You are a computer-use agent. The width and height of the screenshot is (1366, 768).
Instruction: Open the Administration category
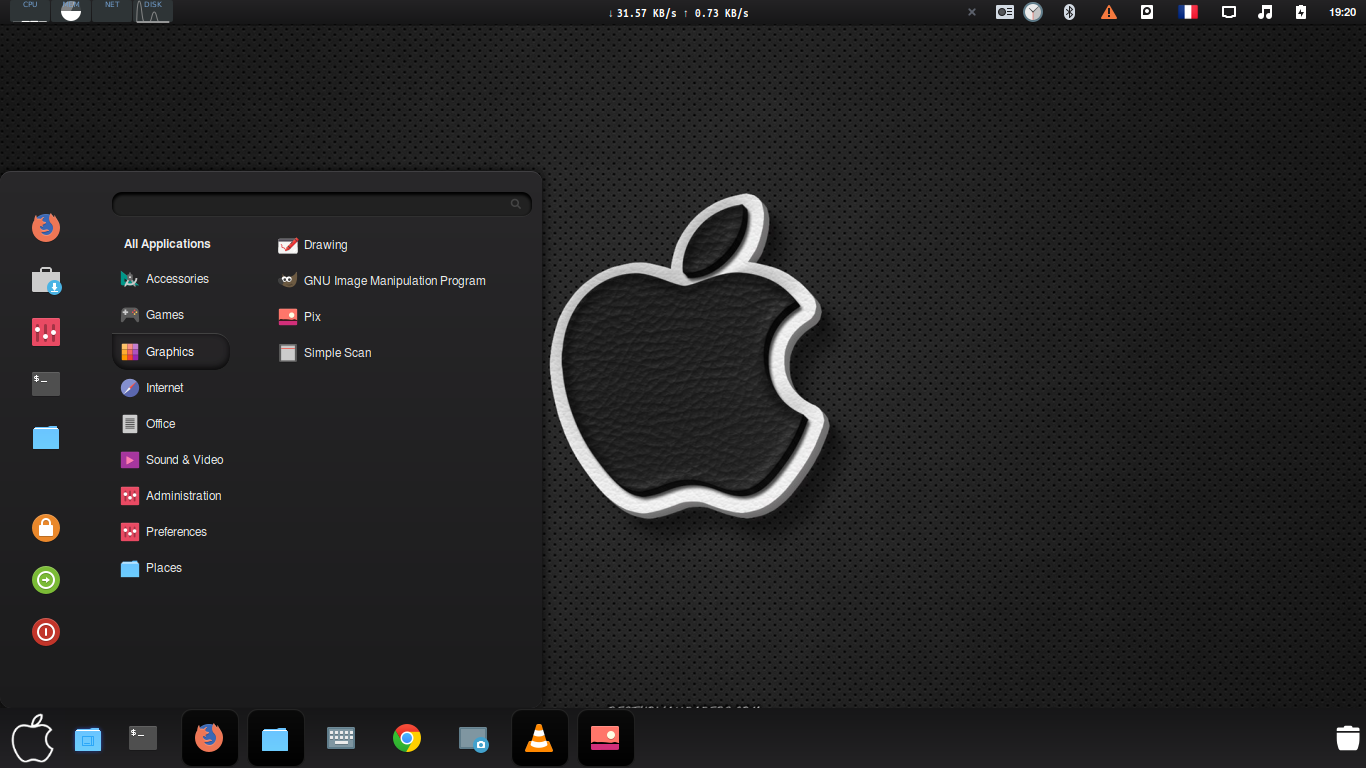[170, 496]
